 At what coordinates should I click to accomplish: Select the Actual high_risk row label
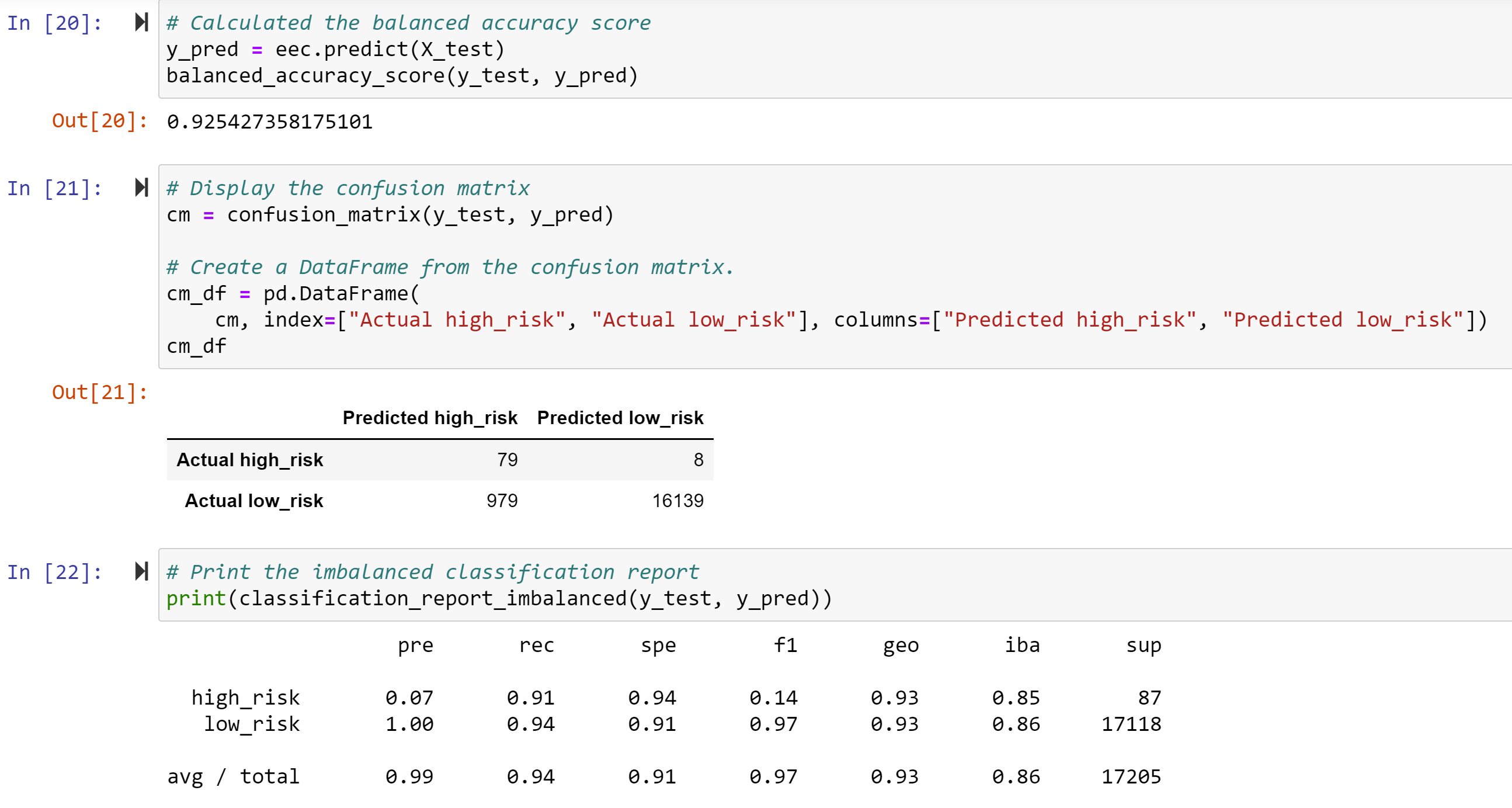249,460
